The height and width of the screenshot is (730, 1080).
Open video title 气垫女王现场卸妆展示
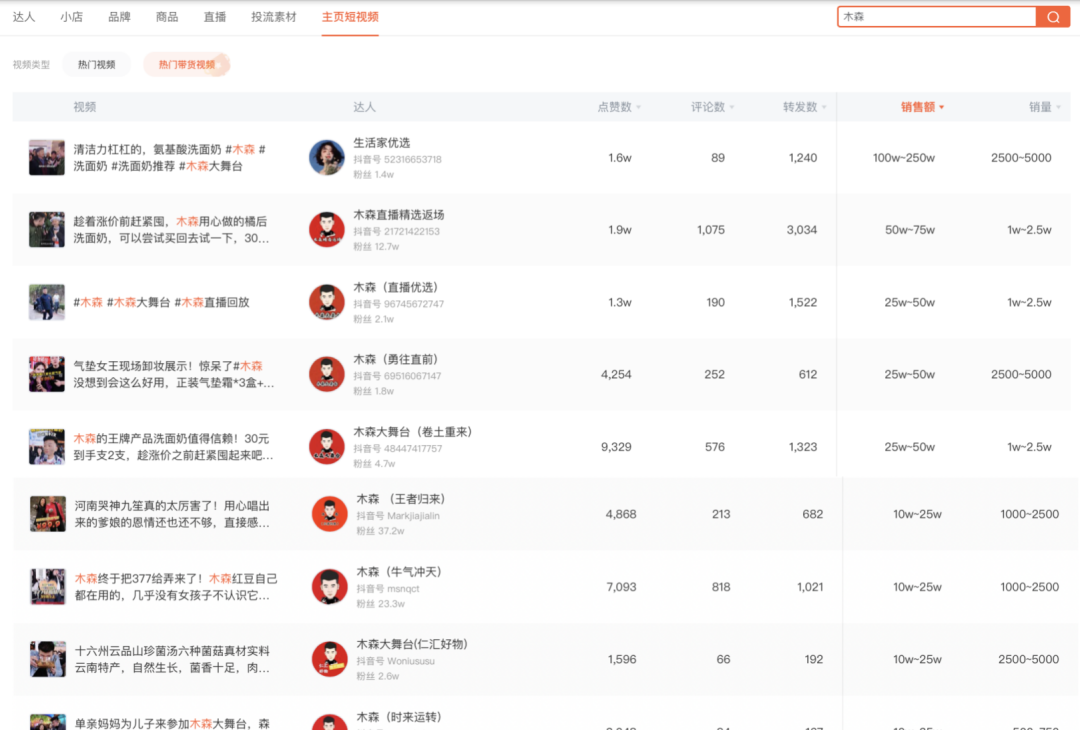(174, 374)
